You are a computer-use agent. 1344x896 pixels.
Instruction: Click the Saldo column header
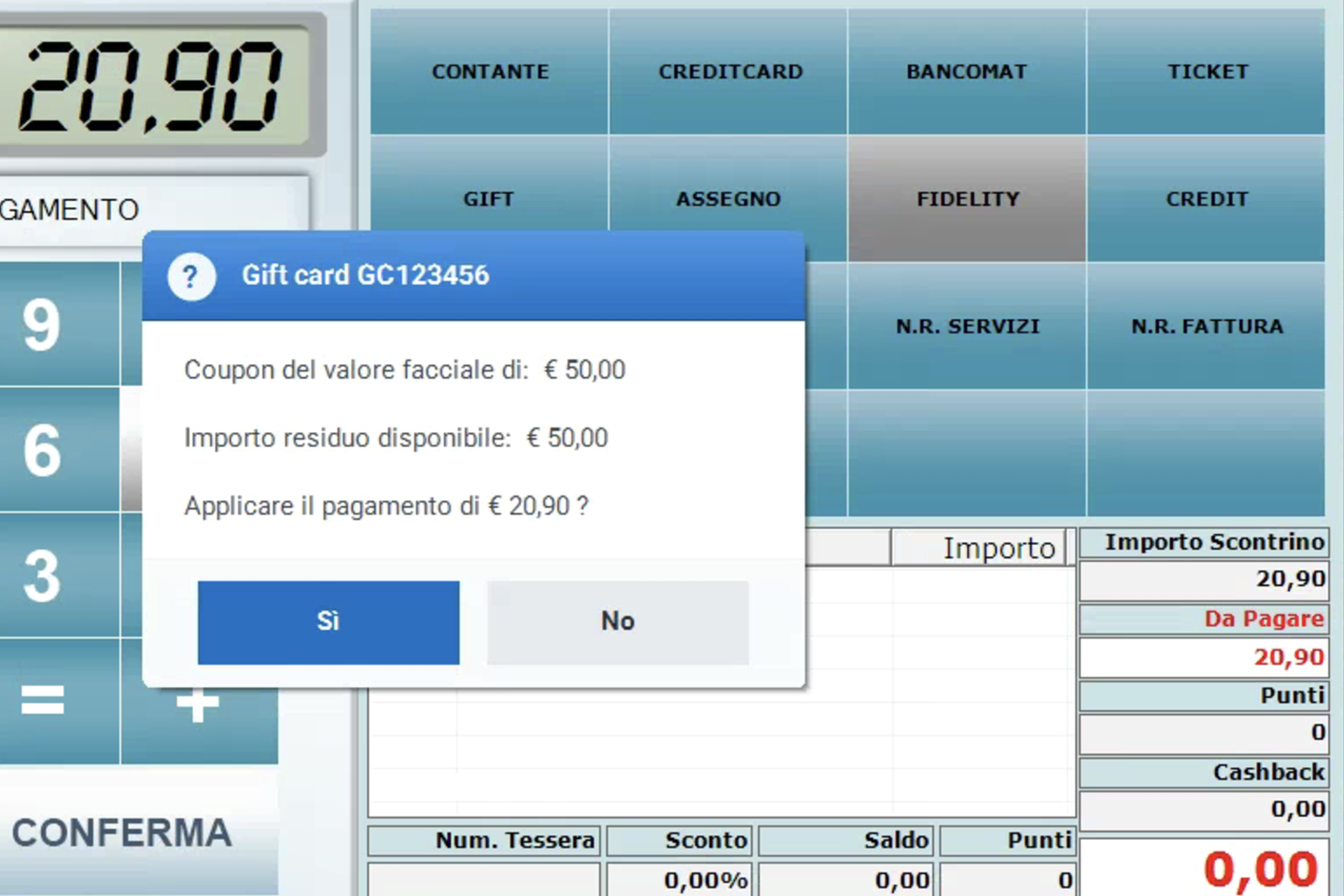[846, 841]
